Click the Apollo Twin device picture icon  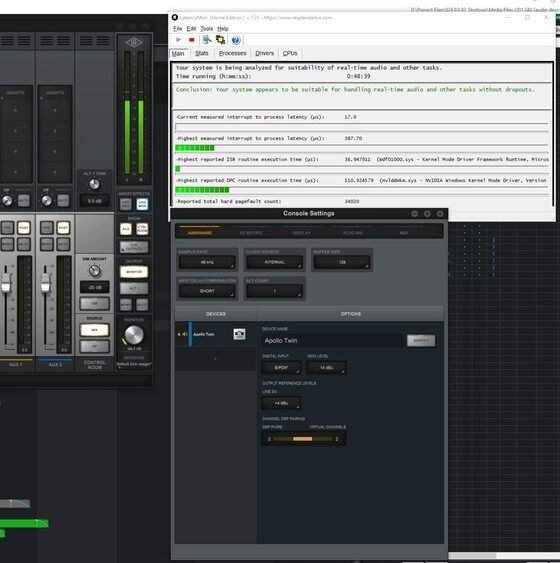tap(239, 334)
